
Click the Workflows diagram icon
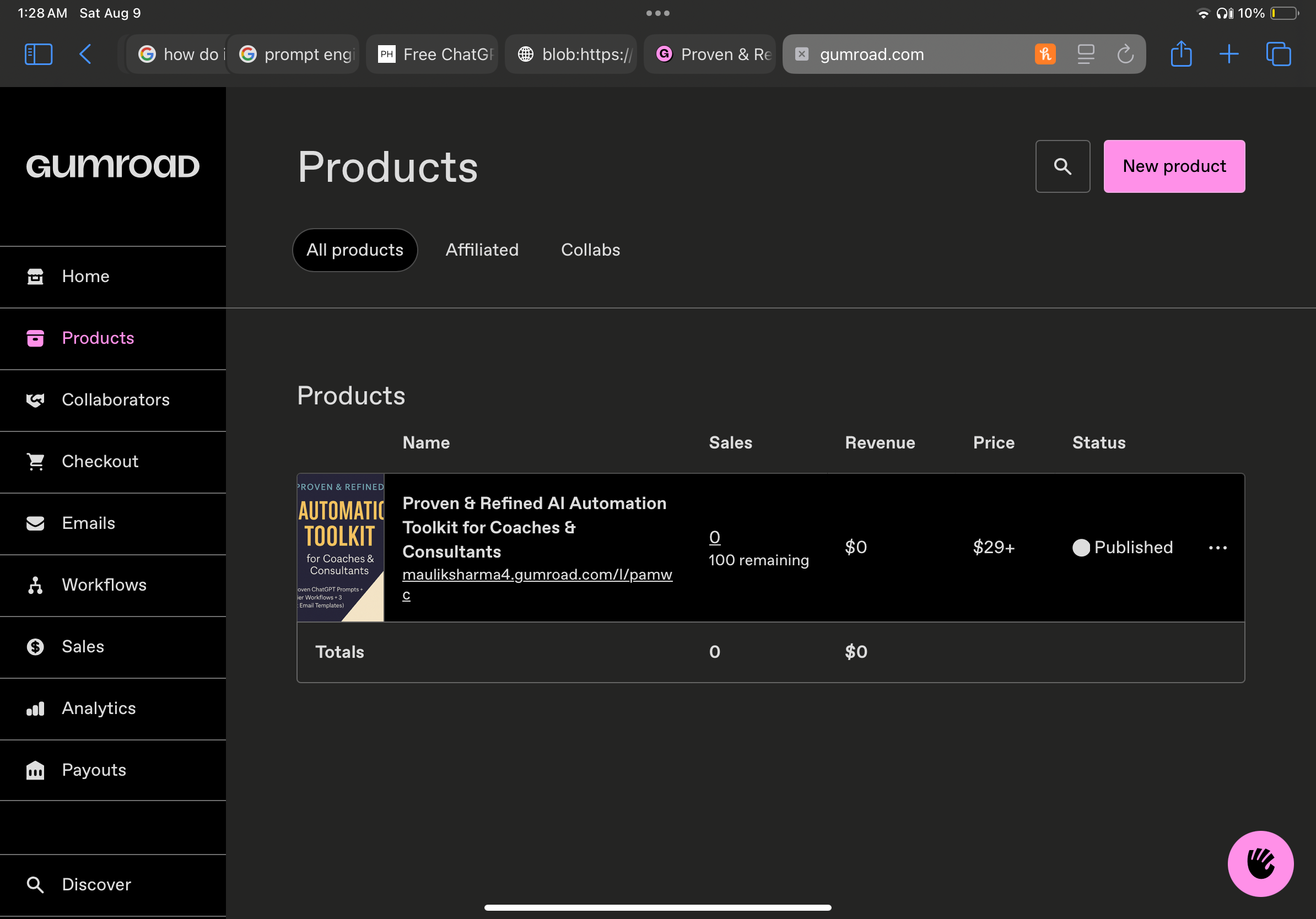(x=35, y=585)
